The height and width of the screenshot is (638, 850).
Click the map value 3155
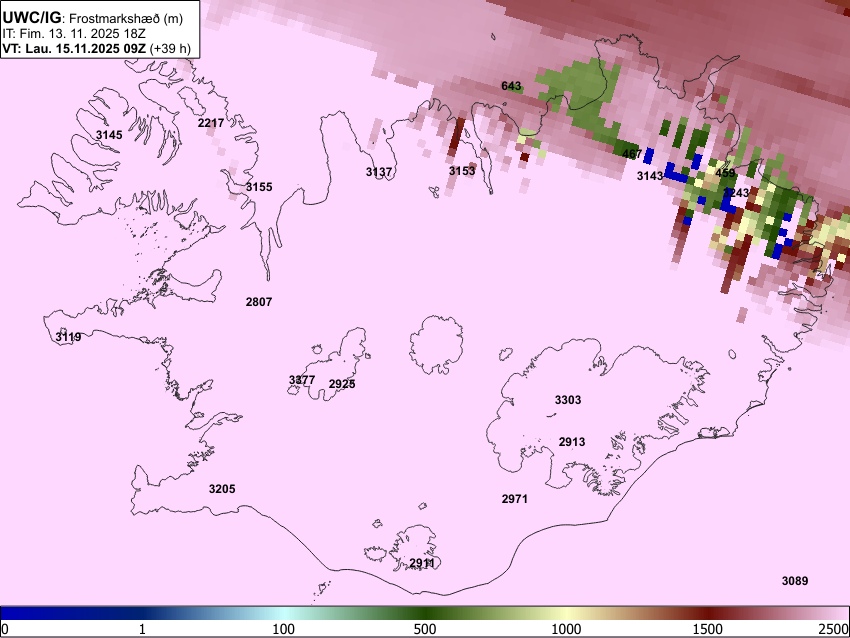pos(259,187)
